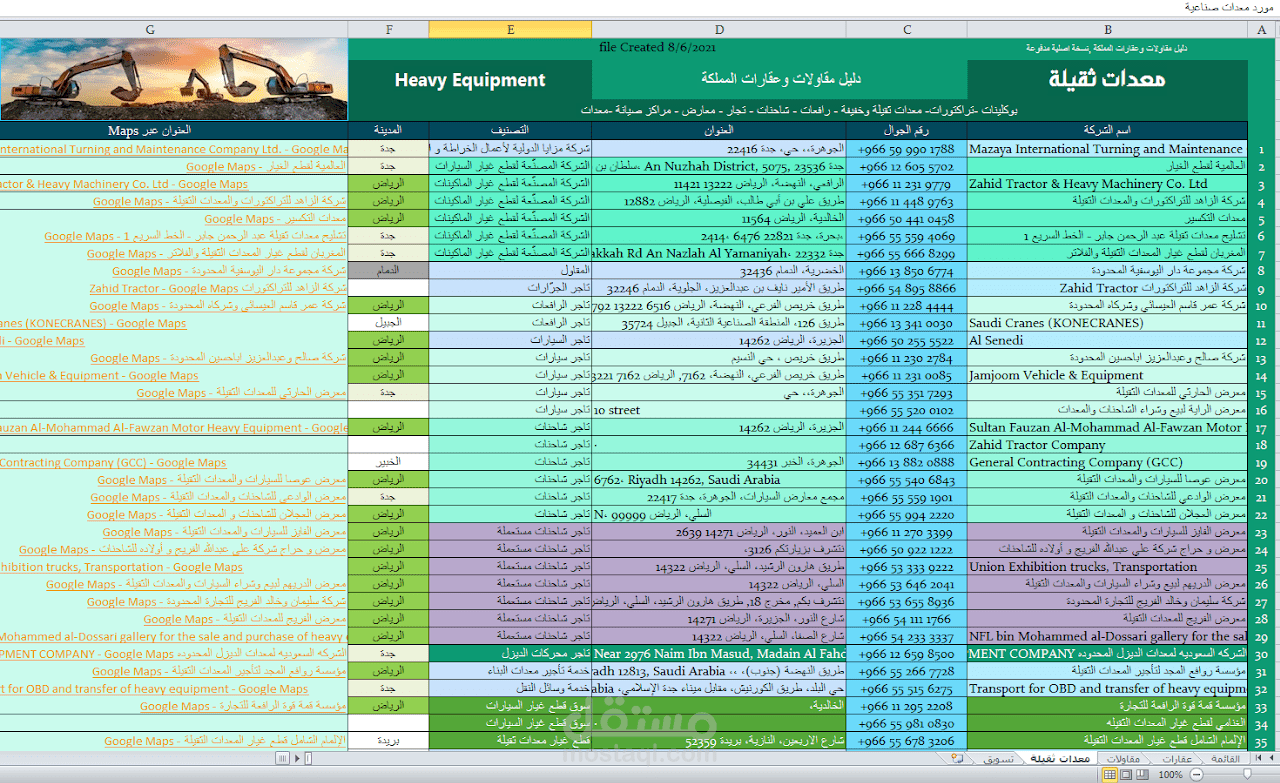
Task: Open معرض الفريج للمعدات الثقيلة Maps link
Action: click(x=244, y=619)
